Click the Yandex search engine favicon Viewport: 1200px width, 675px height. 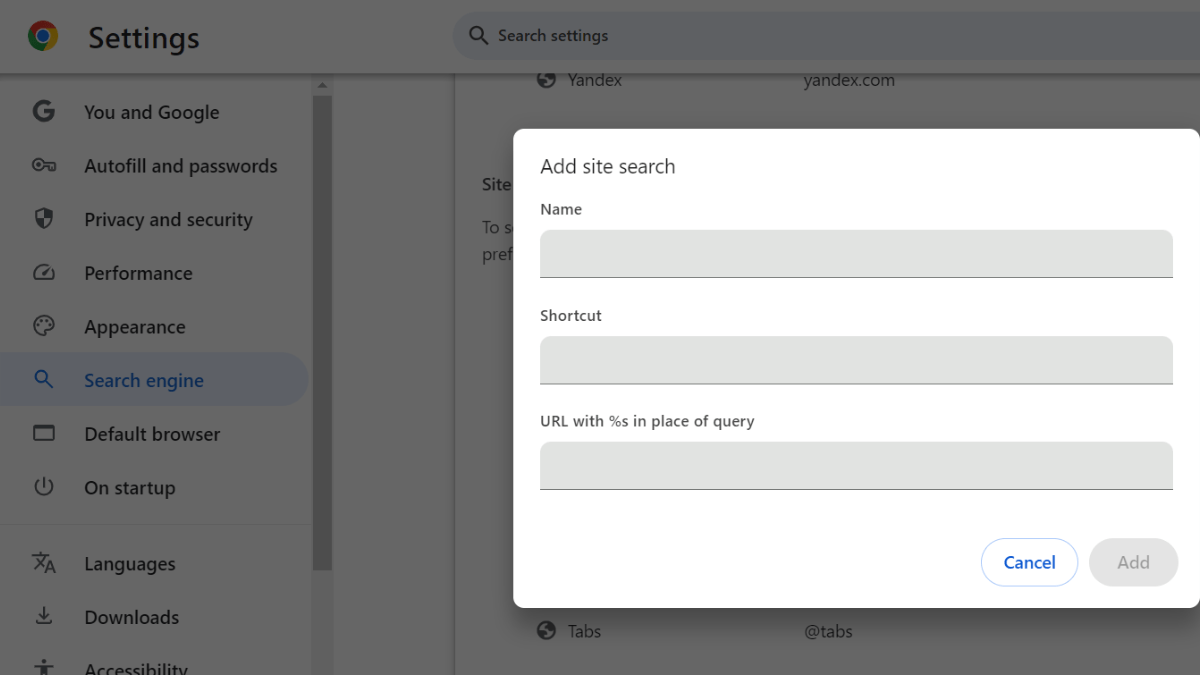point(546,79)
